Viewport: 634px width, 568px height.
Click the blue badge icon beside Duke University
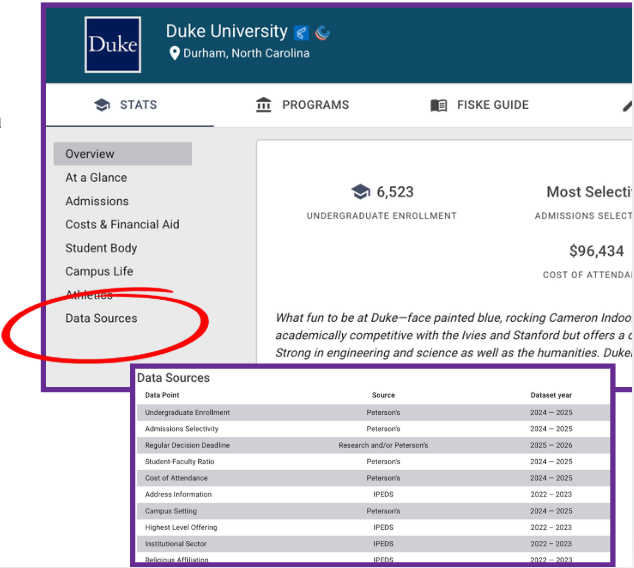pyautogui.click(x=301, y=33)
